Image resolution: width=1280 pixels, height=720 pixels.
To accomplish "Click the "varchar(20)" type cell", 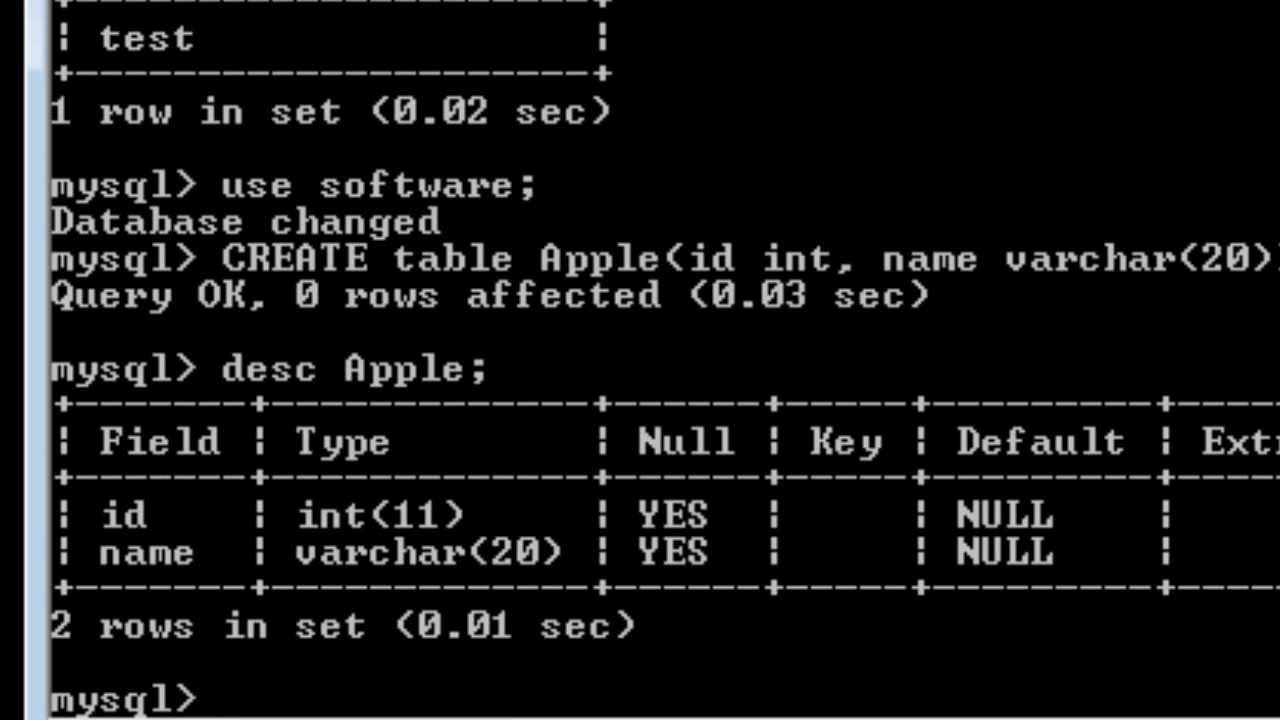I will [429, 553].
